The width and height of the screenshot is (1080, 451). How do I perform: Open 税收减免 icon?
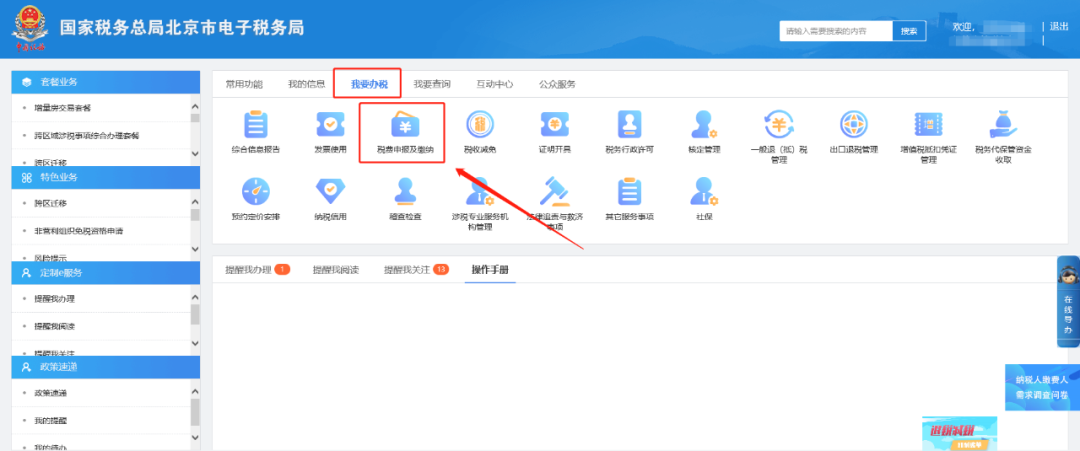[479, 125]
